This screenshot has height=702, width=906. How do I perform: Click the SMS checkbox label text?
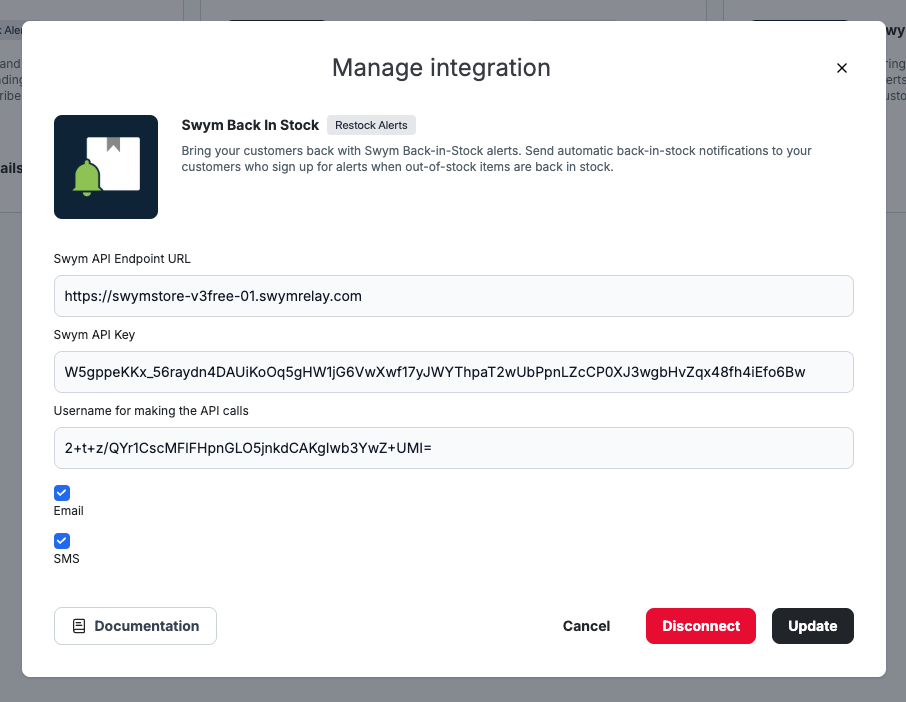(x=66, y=559)
